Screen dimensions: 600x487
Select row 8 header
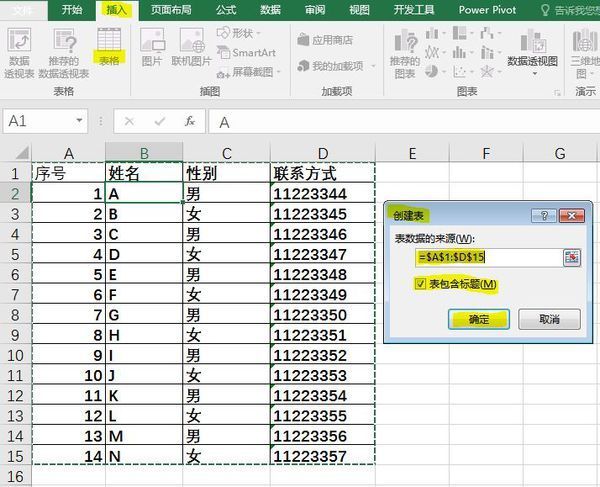[15, 315]
